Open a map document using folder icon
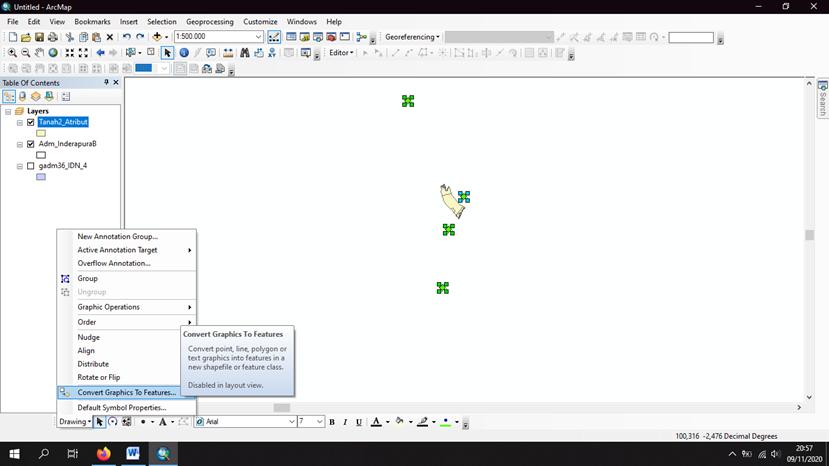Image resolution: width=829 pixels, height=466 pixels. click(26, 37)
